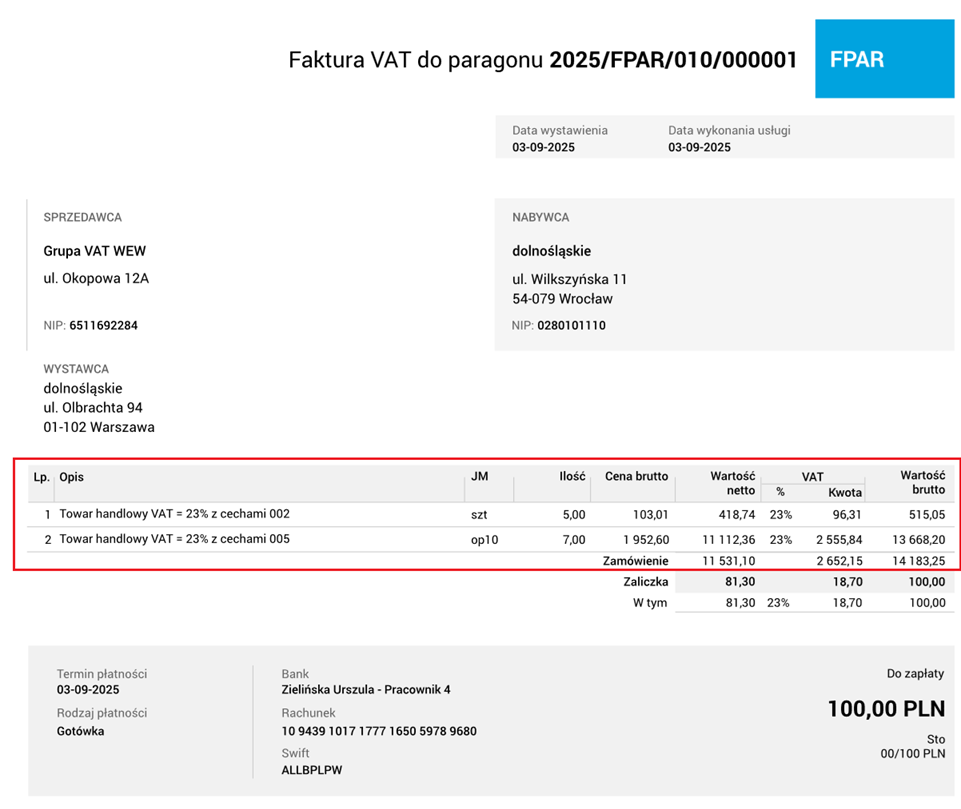Select buyer NIP 0280101110
Screen dimensions: 961x809
(x=572, y=325)
